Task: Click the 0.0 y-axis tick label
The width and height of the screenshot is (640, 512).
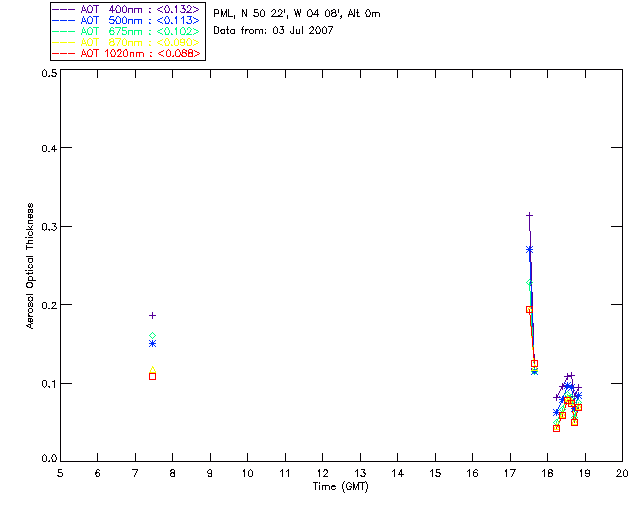Action: (49, 459)
